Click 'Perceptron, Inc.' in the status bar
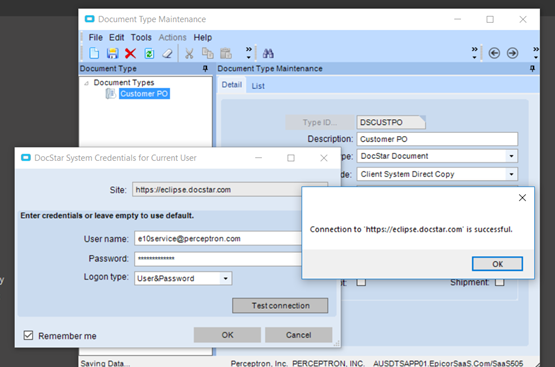This screenshot has width=555, height=367. (259, 363)
